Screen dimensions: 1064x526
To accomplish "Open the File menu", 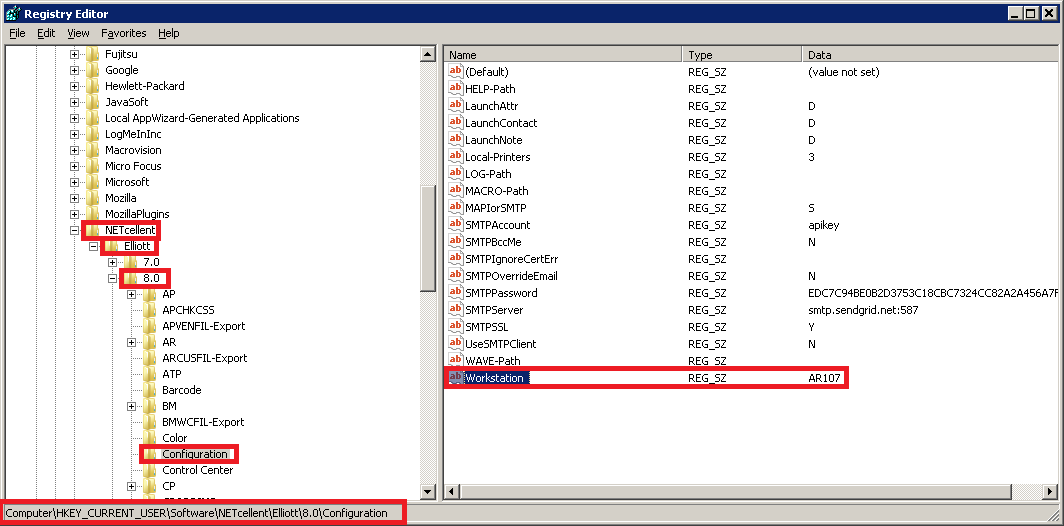I will [17, 33].
